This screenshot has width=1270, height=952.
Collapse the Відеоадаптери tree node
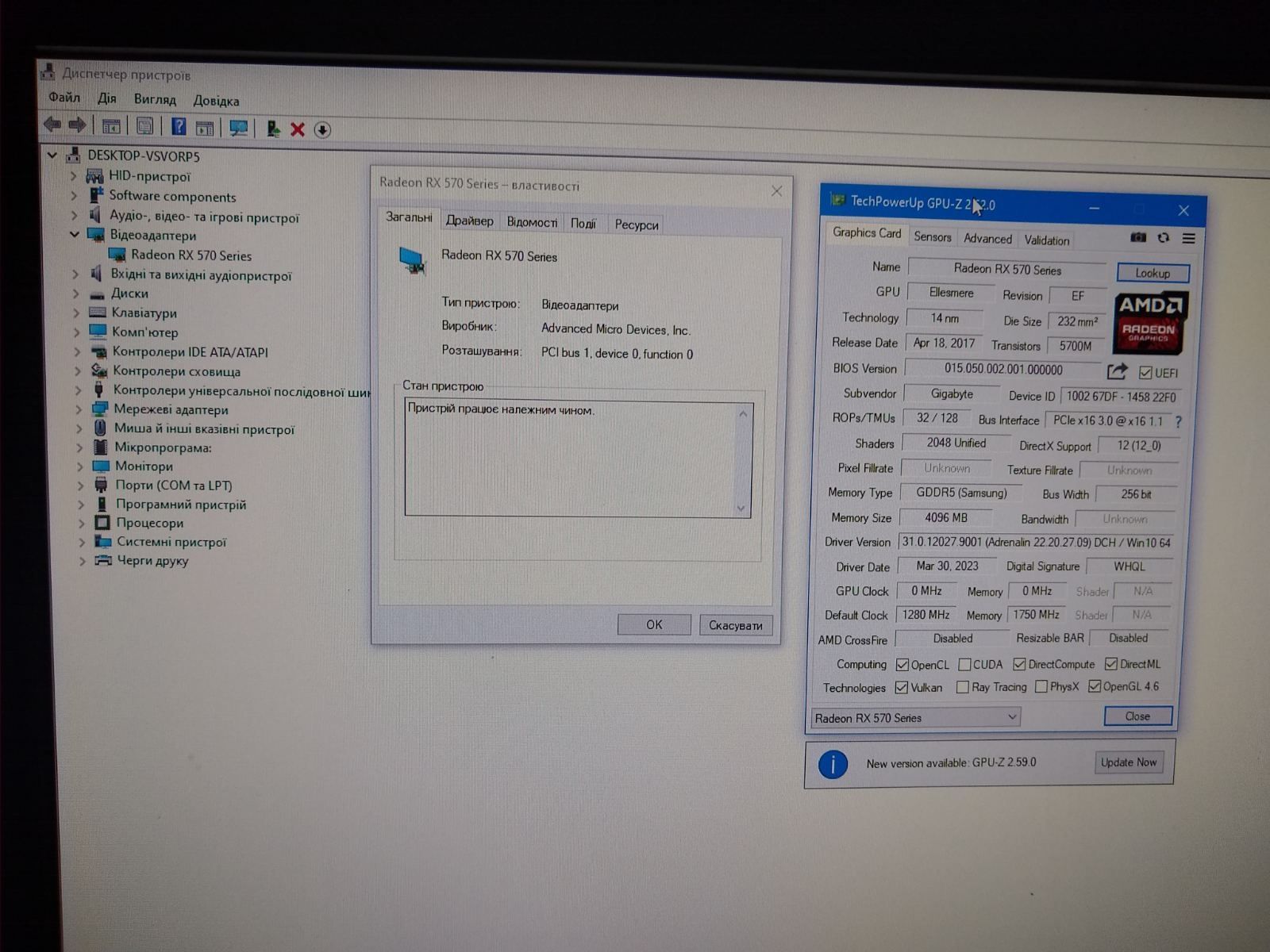tap(74, 234)
